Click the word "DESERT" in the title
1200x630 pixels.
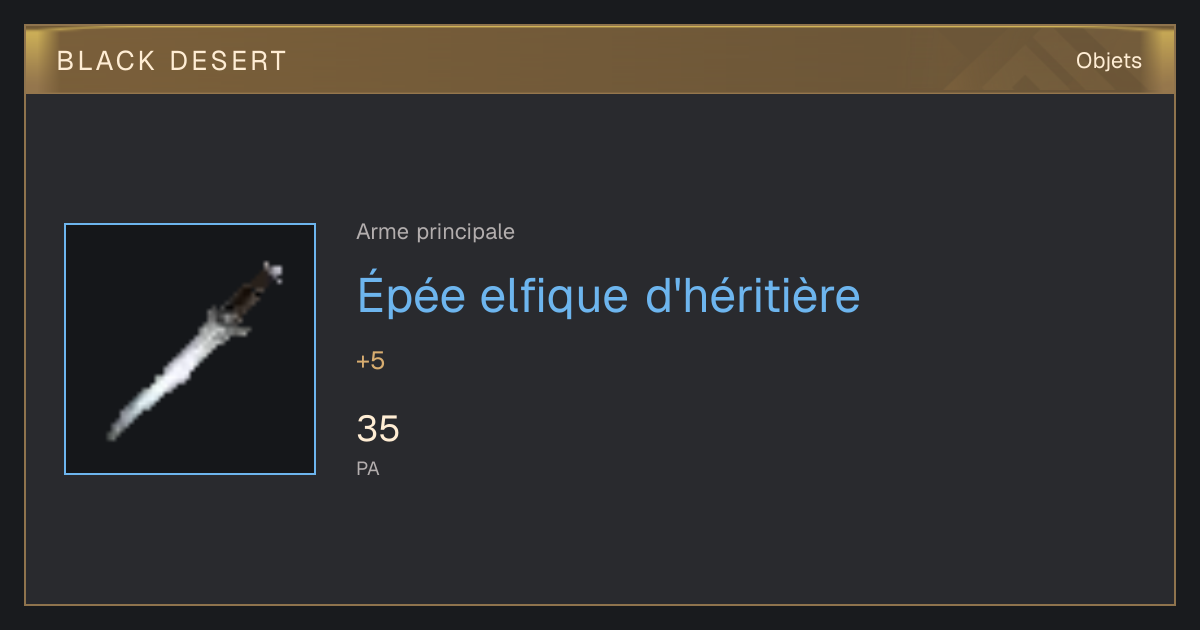(228, 61)
